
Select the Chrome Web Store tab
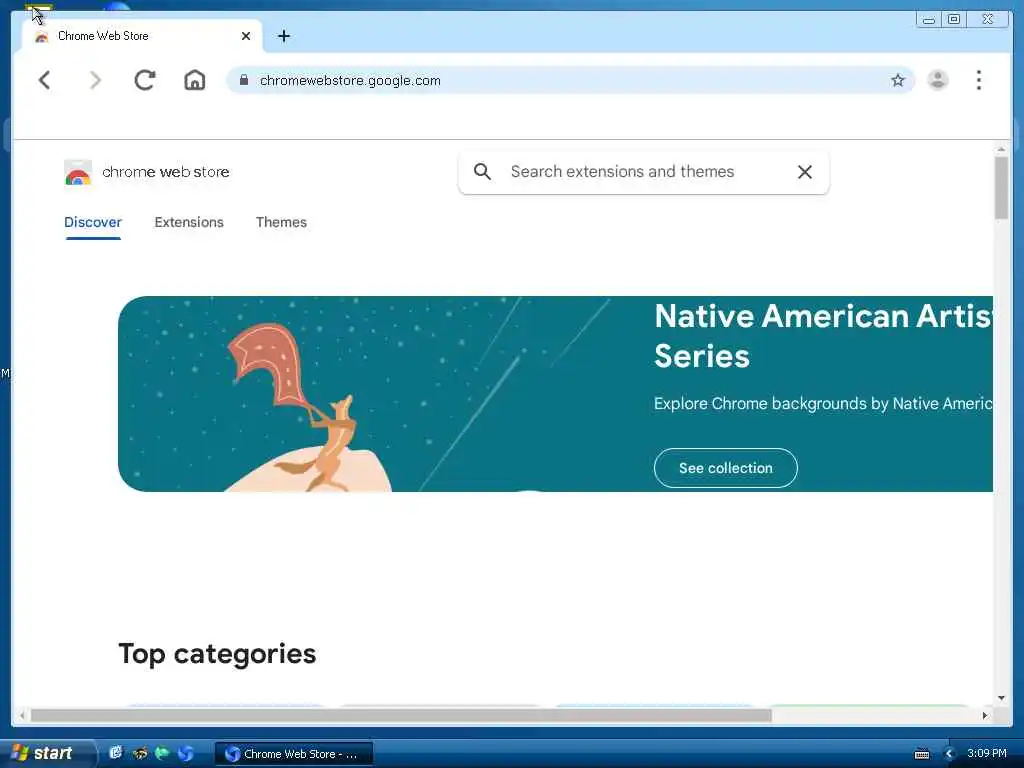coord(142,36)
